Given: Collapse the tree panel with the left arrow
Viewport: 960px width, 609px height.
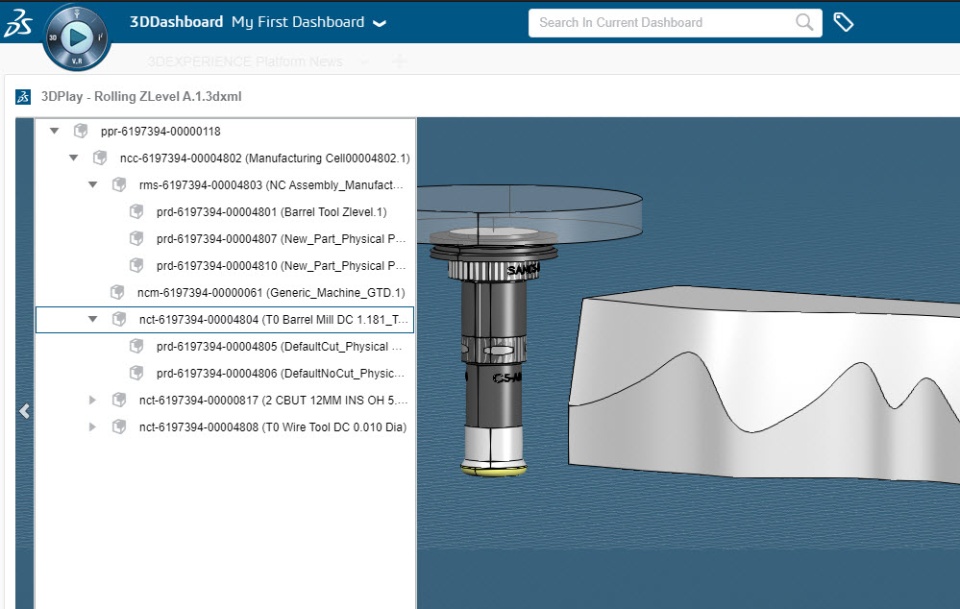Looking at the screenshot, I should coord(24,411).
